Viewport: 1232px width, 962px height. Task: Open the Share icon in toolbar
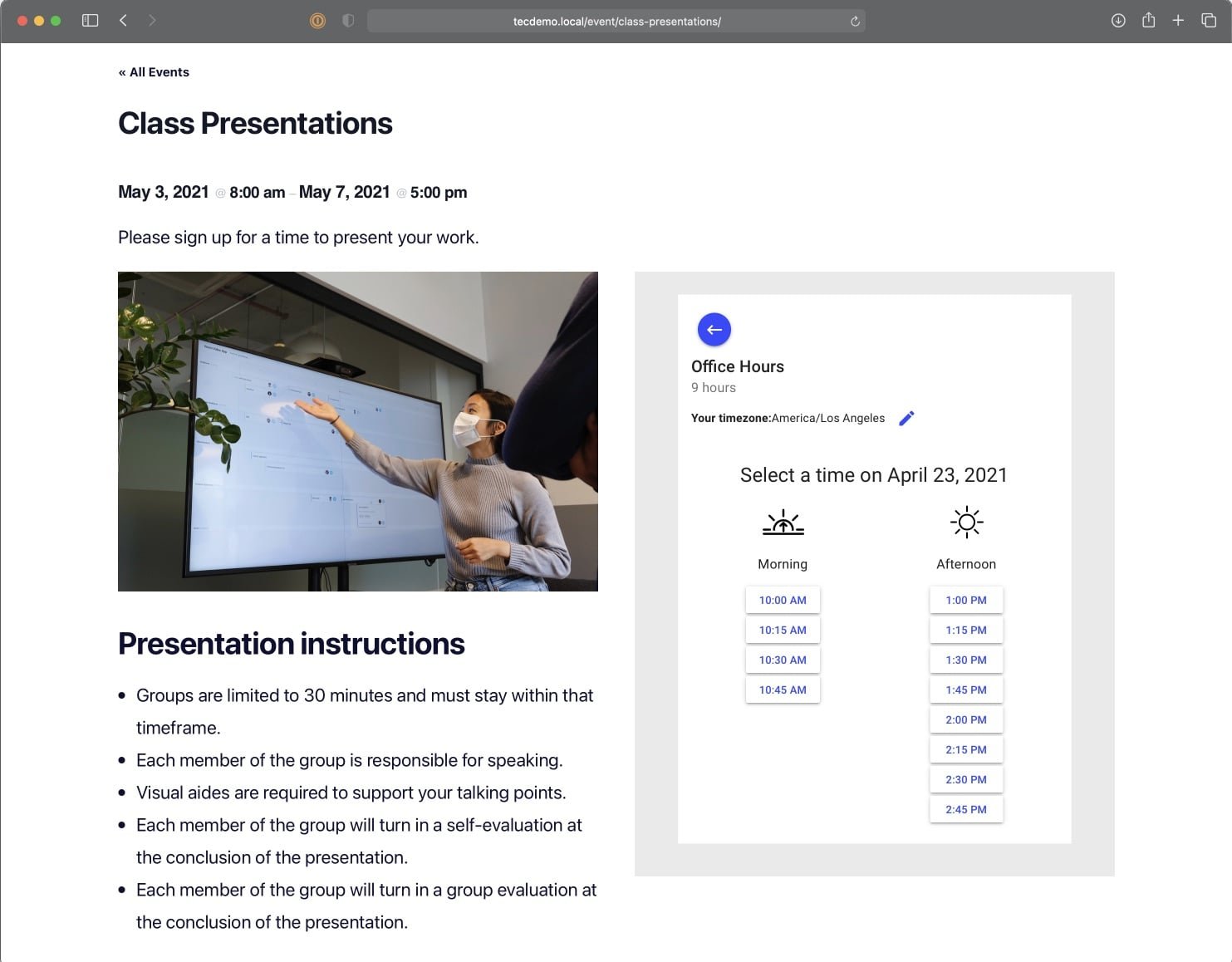tap(1148, 20)
